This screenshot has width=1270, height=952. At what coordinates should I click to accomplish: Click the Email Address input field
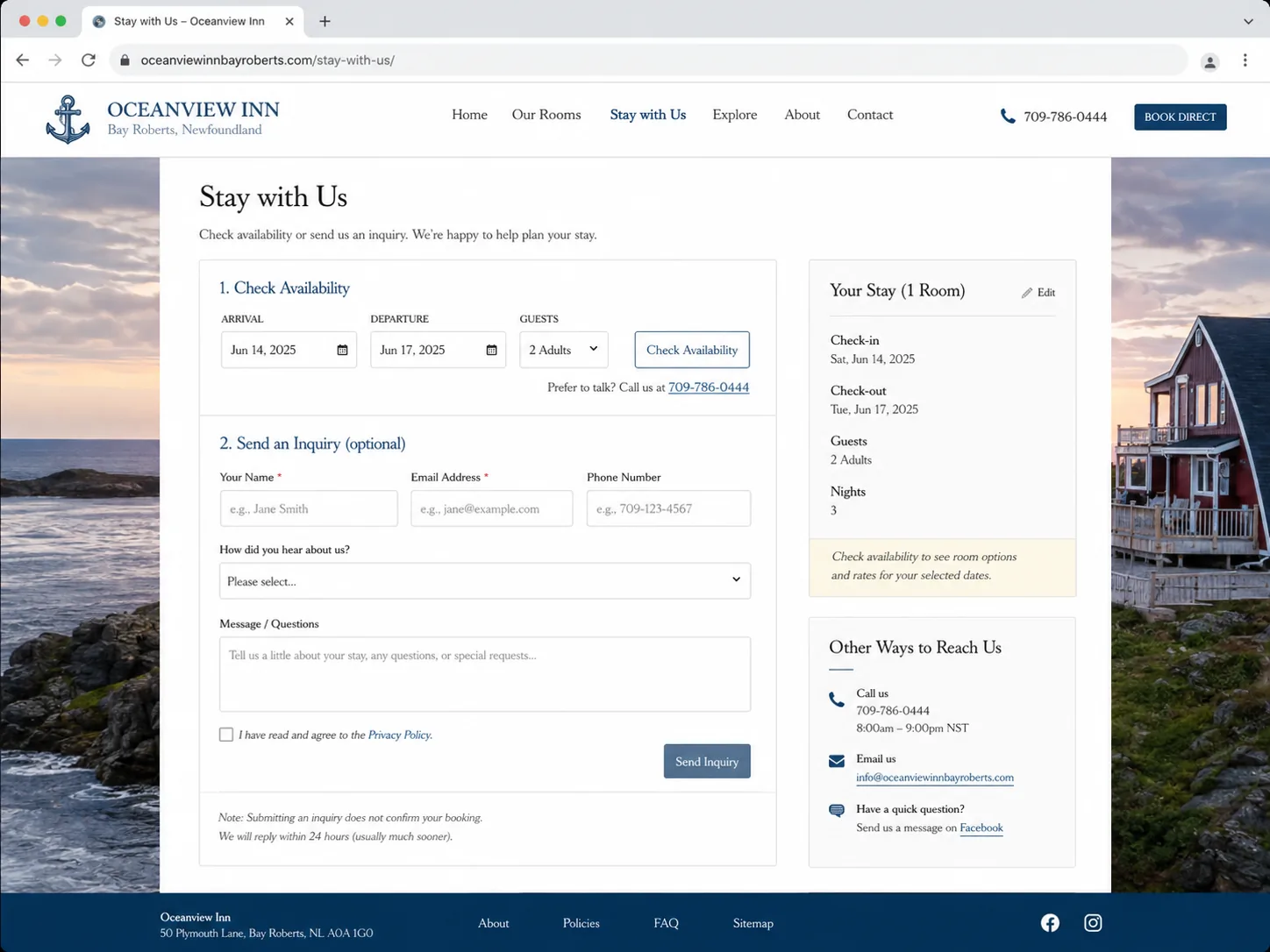491,508
